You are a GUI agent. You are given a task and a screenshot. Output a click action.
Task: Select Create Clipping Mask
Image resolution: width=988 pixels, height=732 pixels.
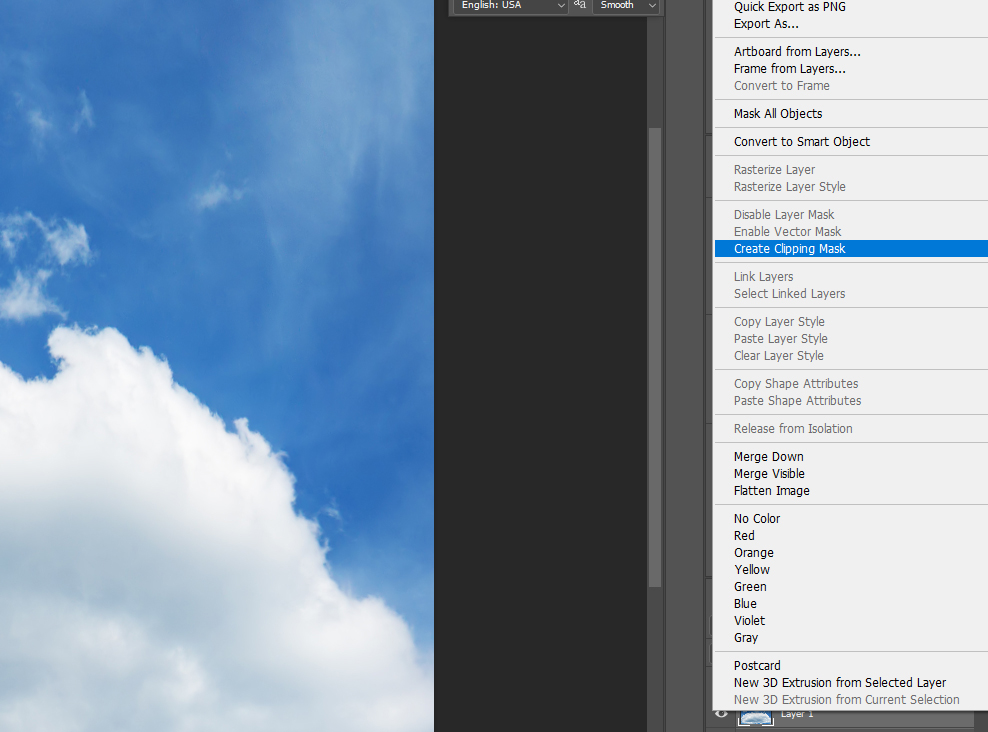851,249
